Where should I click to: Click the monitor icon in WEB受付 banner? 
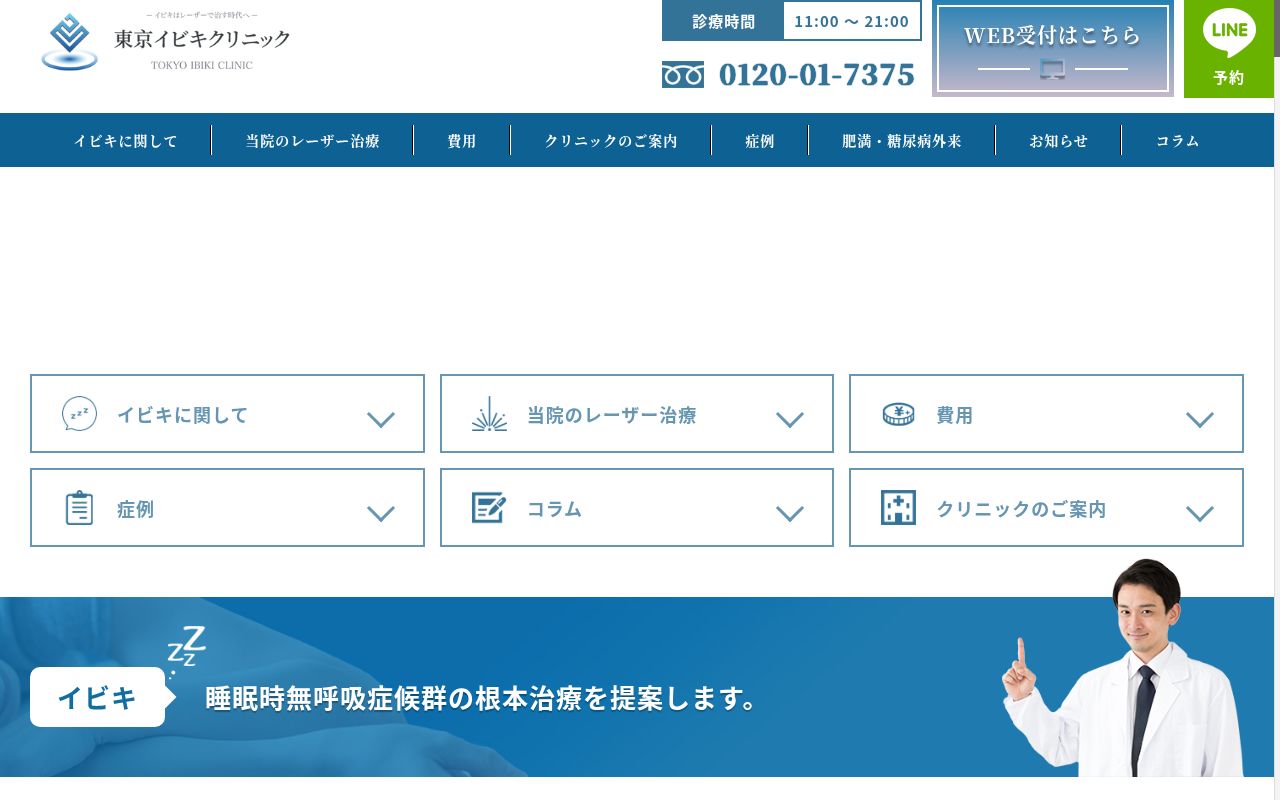point(1052,69)
